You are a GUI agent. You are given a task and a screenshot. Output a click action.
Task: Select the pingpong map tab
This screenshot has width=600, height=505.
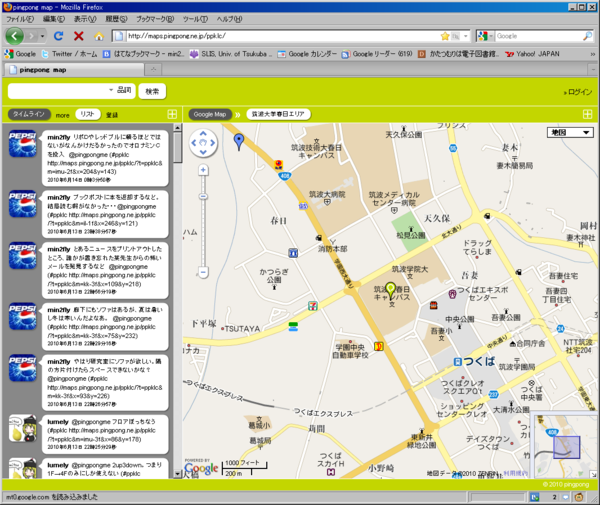[75, 70]
